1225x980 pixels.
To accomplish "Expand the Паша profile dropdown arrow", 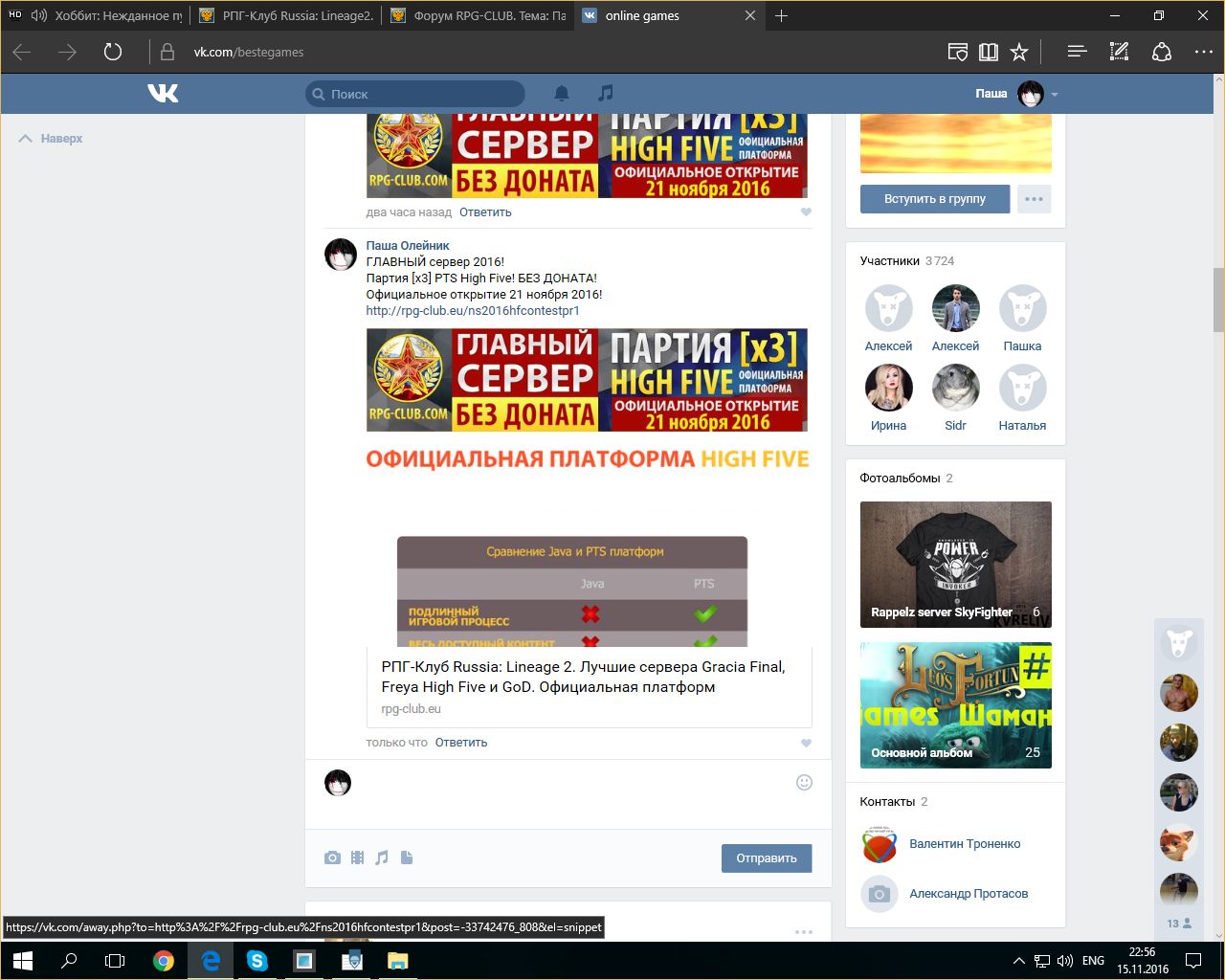I will (x=1055, y=95).
